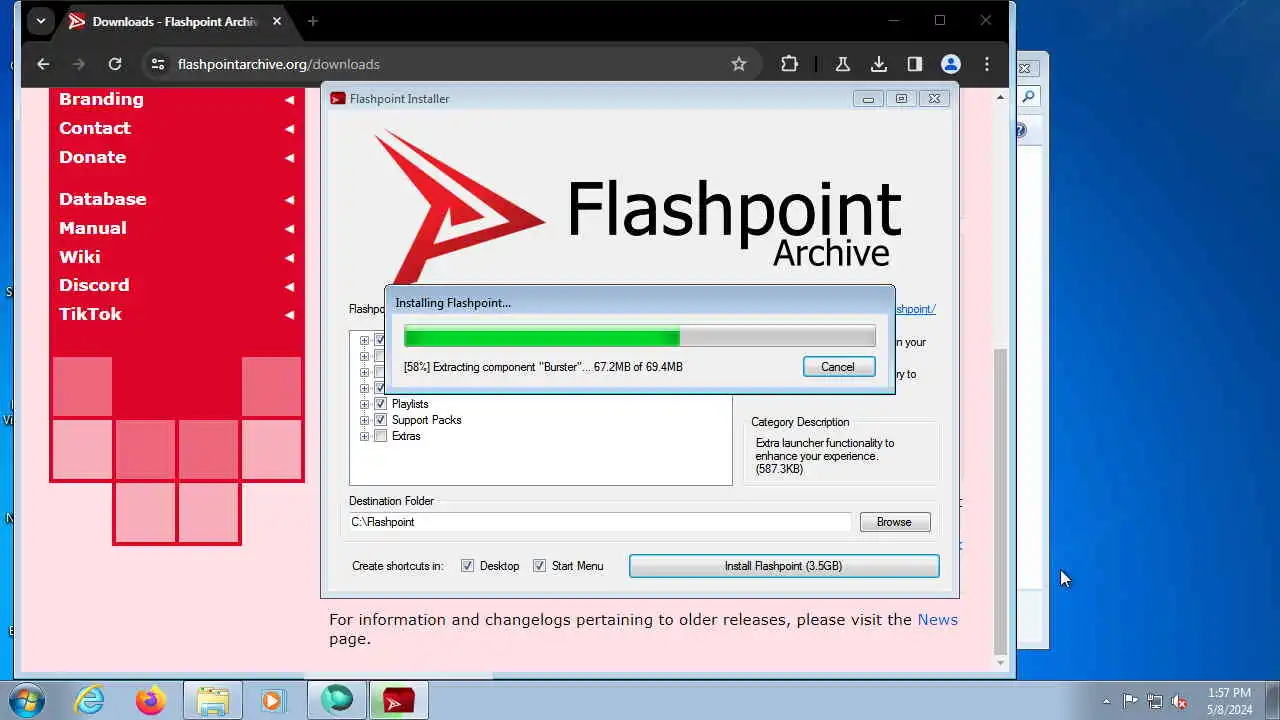Open Windows Explorer from the taskbar

tap(213, 700)
